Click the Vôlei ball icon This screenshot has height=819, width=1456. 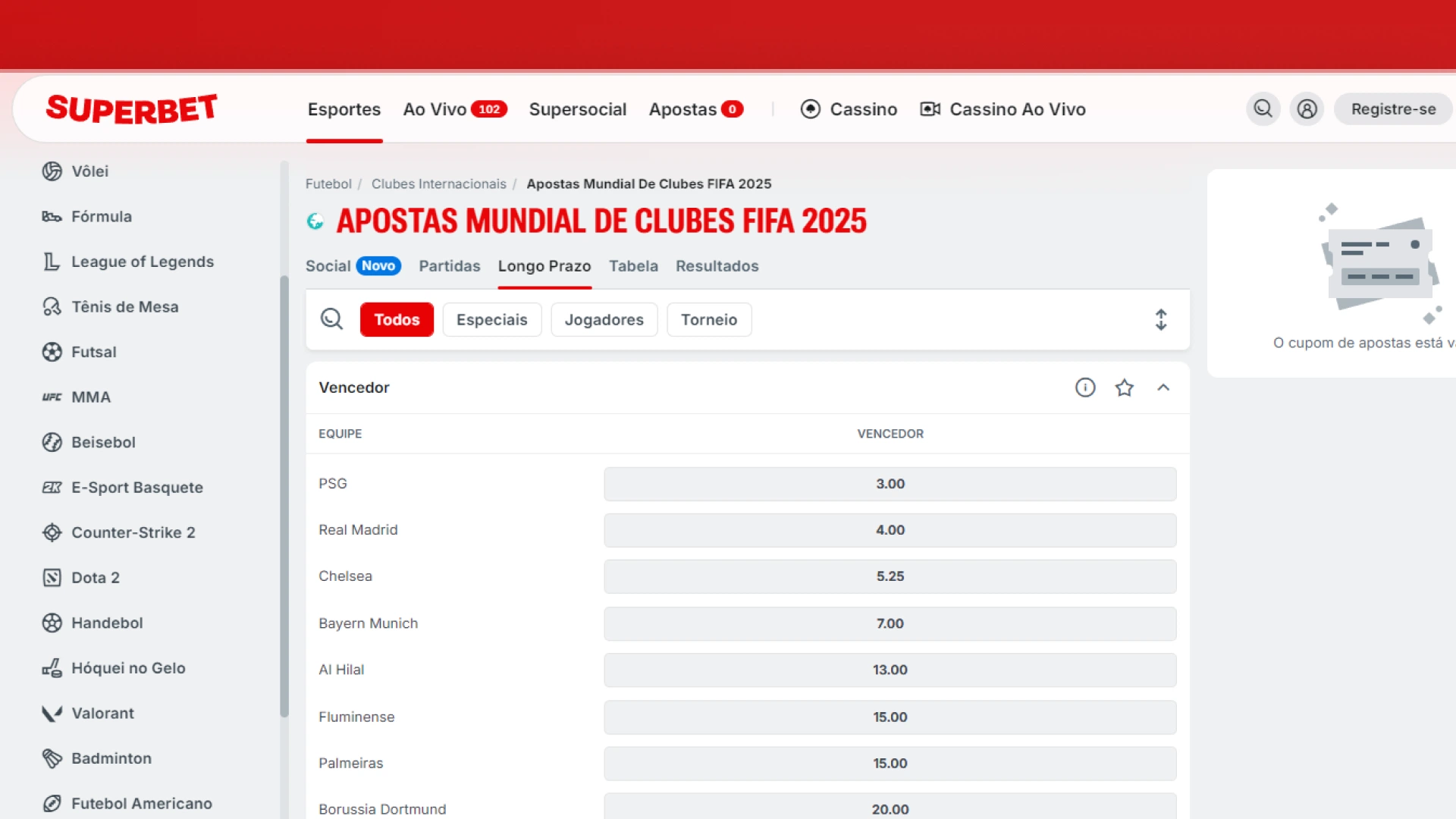[52, 171]
